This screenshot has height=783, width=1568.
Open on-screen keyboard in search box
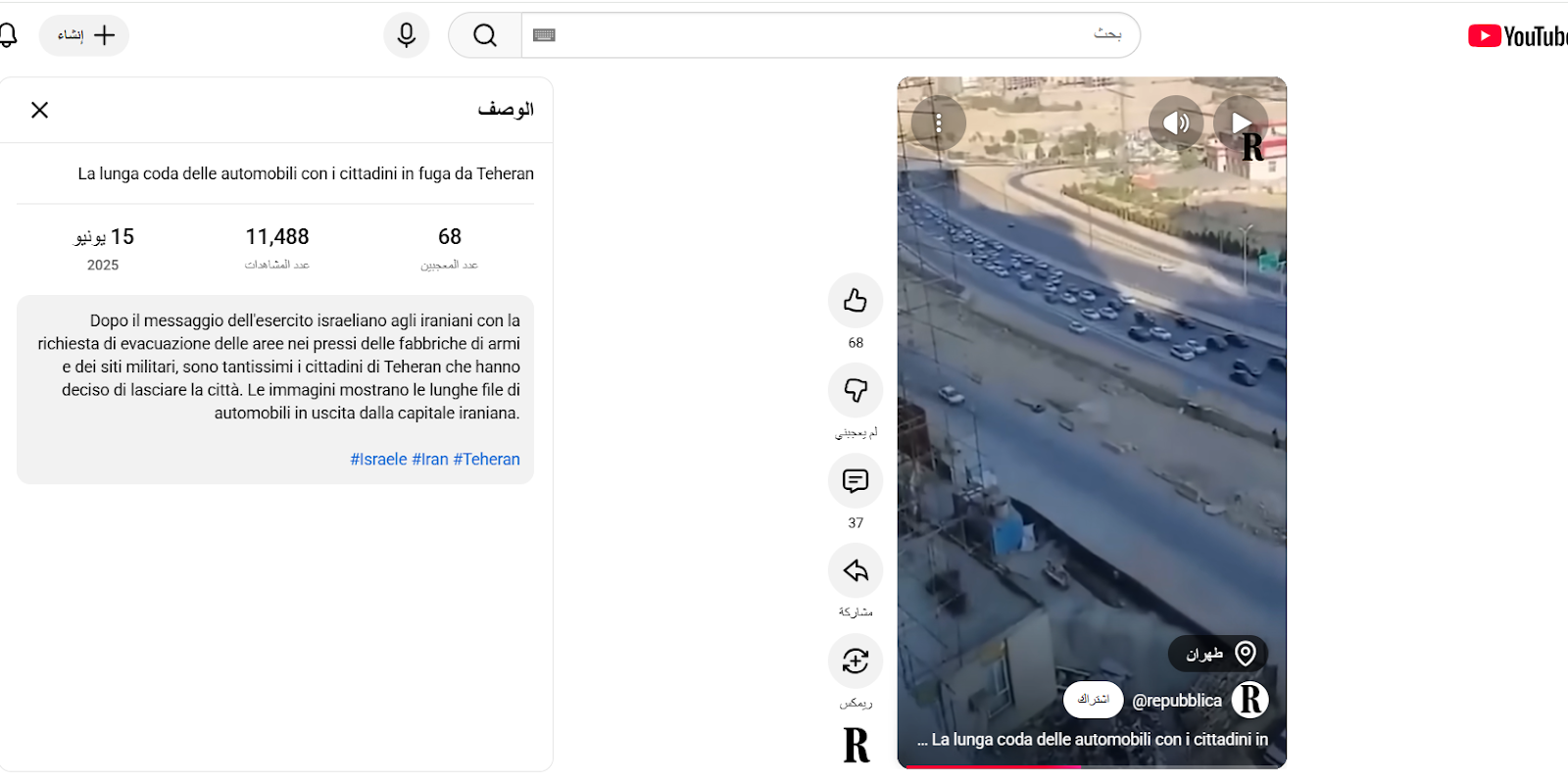(544, 35)
